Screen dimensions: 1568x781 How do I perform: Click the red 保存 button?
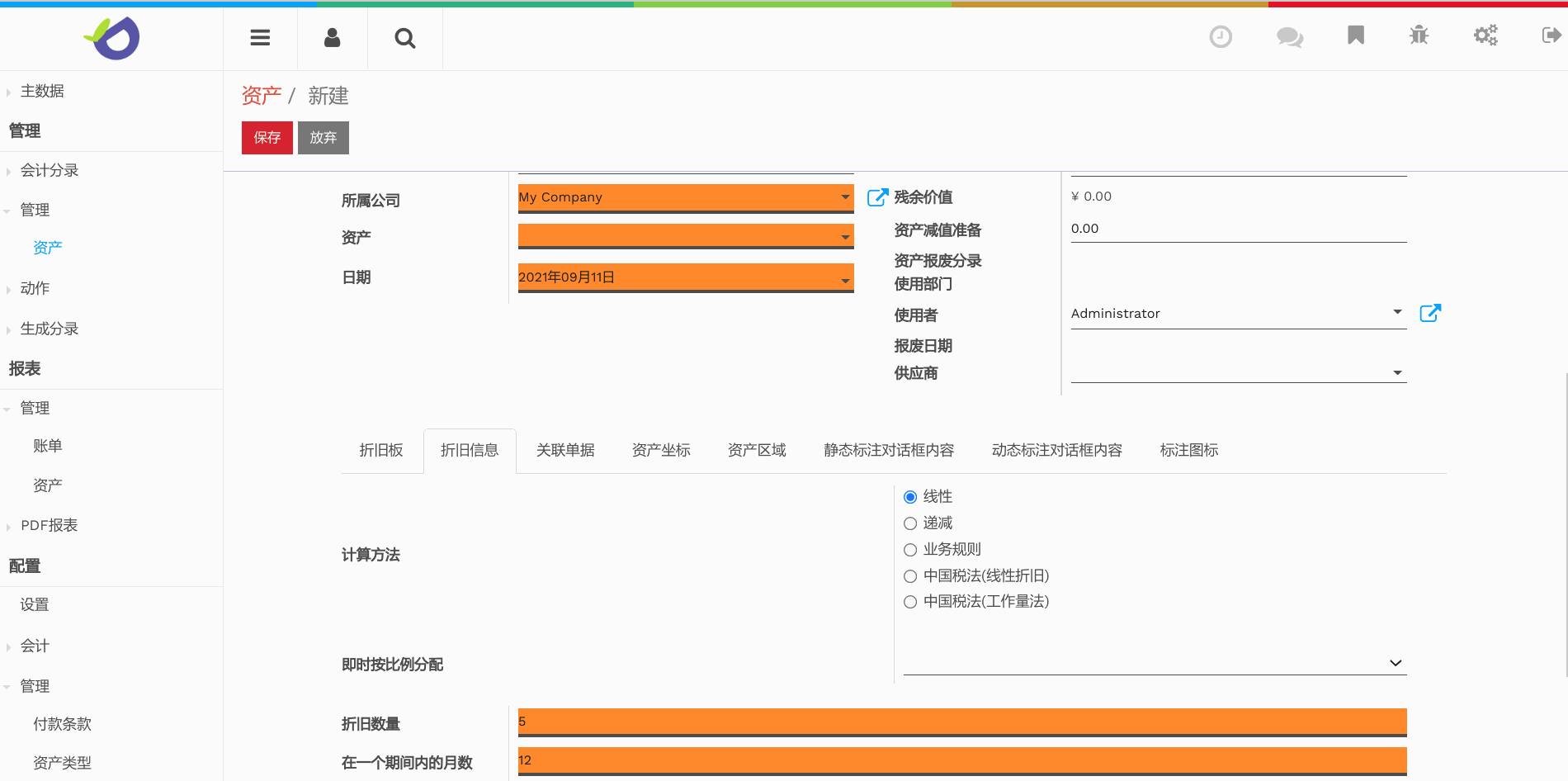pos(267,138)
